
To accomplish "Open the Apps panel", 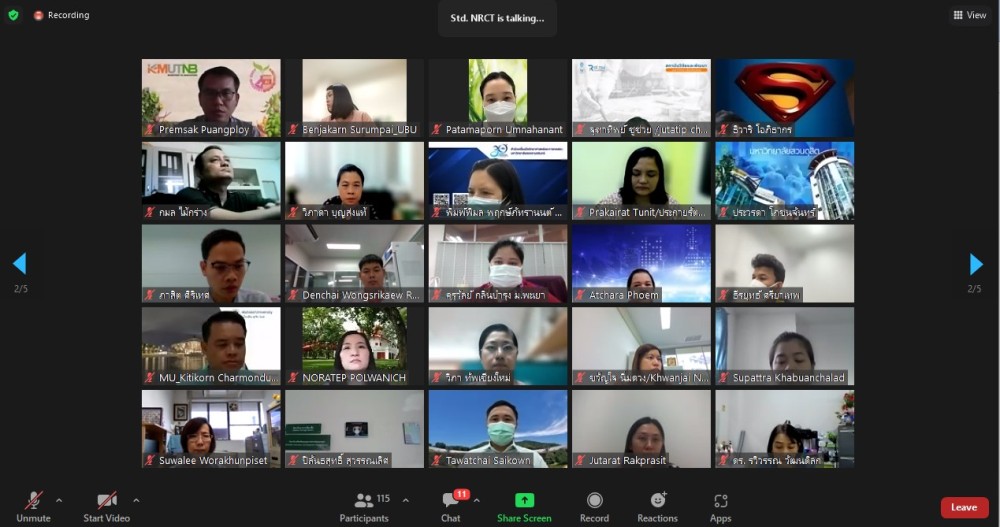I will point(720,501).
